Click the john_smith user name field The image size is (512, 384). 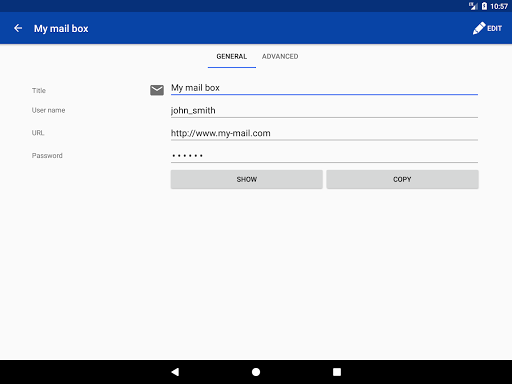click(324, 111)
